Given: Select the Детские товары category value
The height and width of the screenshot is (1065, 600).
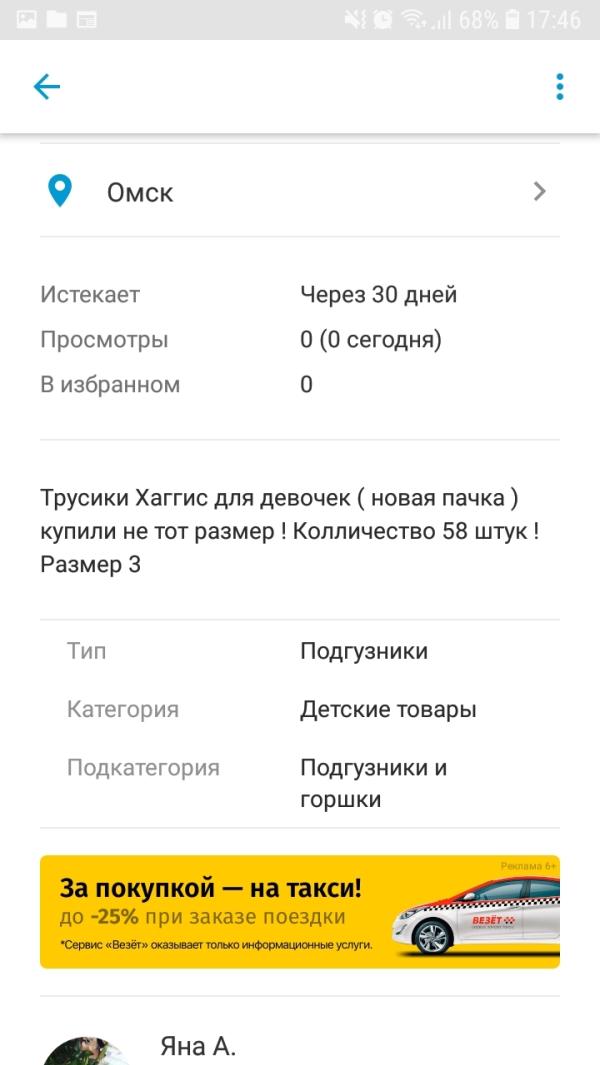Looking at the screenshot, I should click(x=388, y=710).
